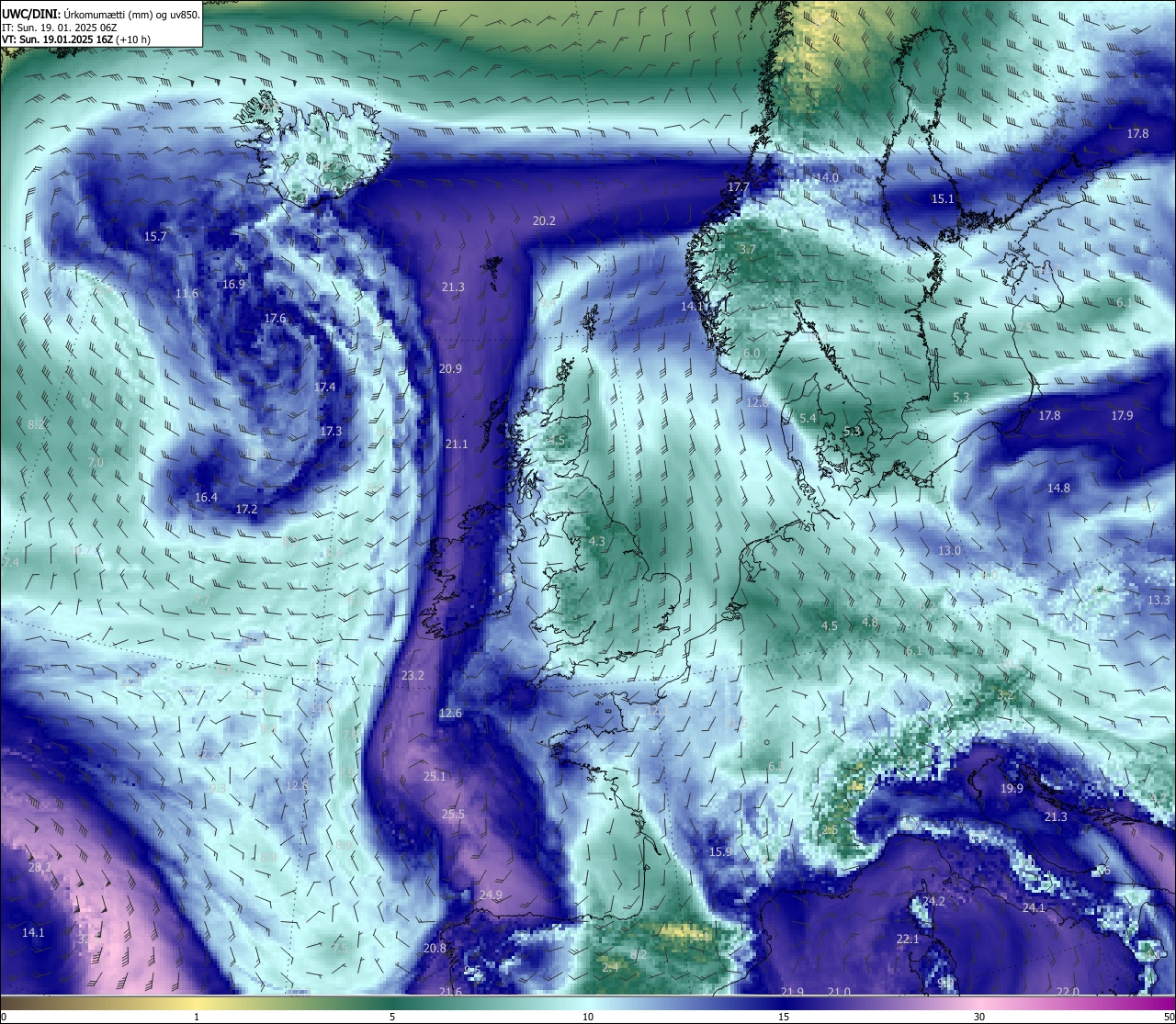The height and width of the screenshot is (1024, 1176).
Task: Select the 15.1 value over the Baltic
Action: [x=943, y=198]
